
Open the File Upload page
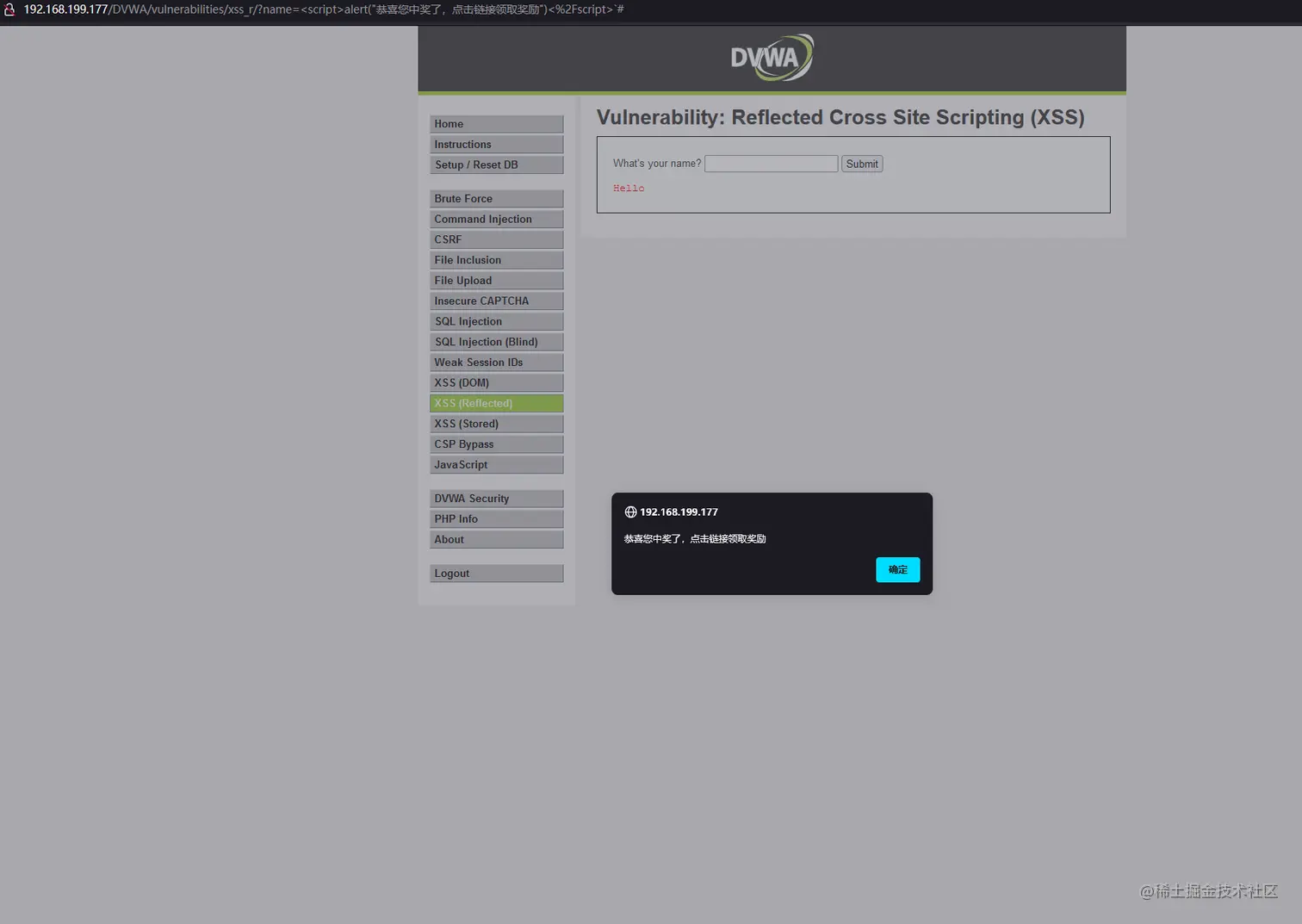(497, 281)
